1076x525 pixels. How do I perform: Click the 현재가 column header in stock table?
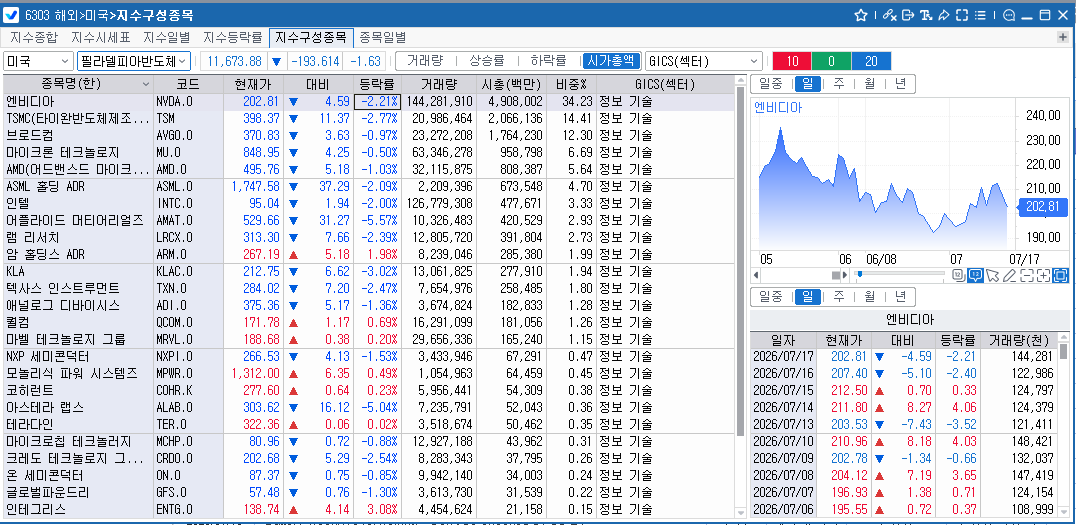click(x=254, y=84)
